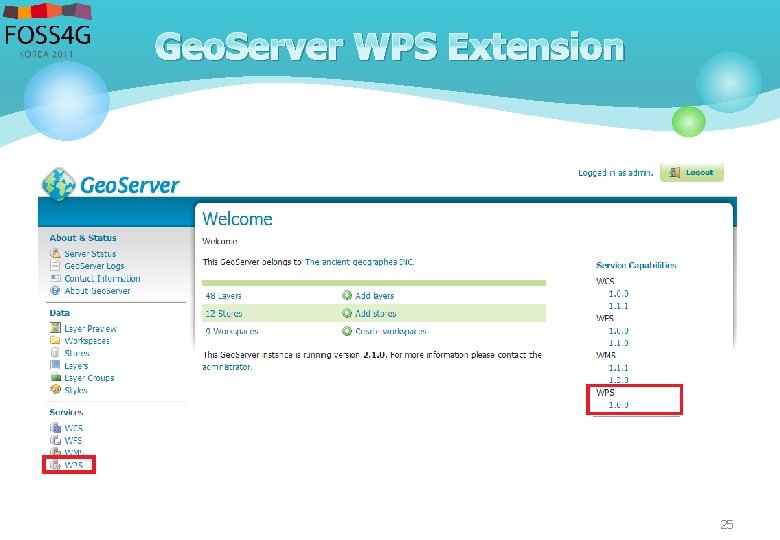Click the About & Status heading

click(x=83, y=238)
